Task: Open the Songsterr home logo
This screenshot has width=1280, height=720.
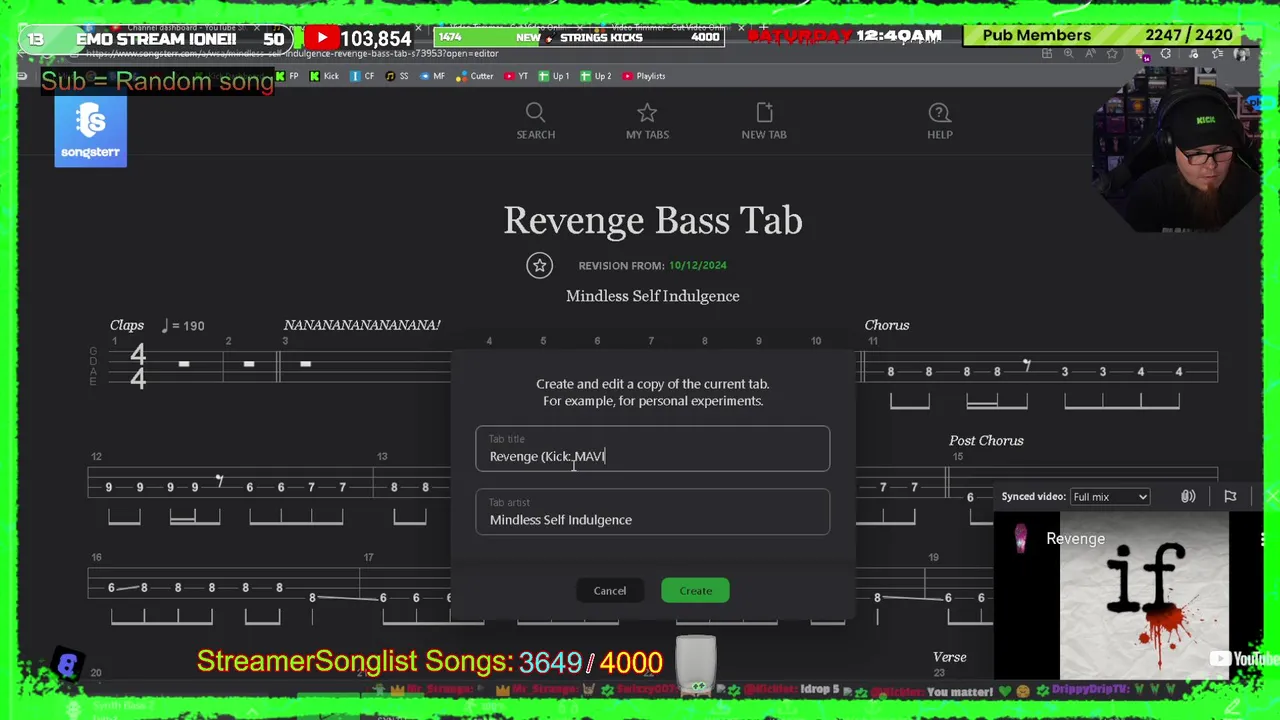Action: 91,132
